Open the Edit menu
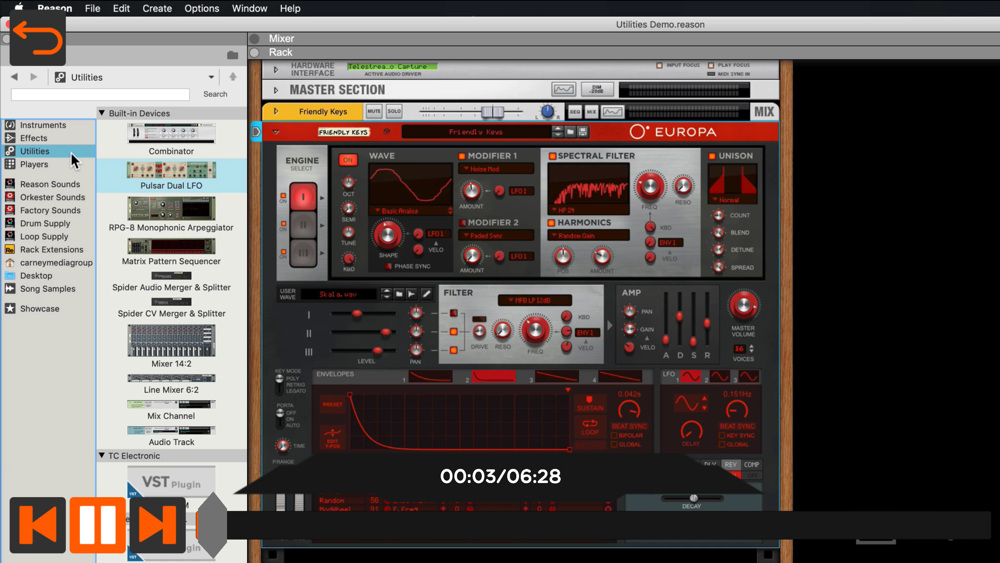This screenshot has width=1000, height=563. coord(121,8)
